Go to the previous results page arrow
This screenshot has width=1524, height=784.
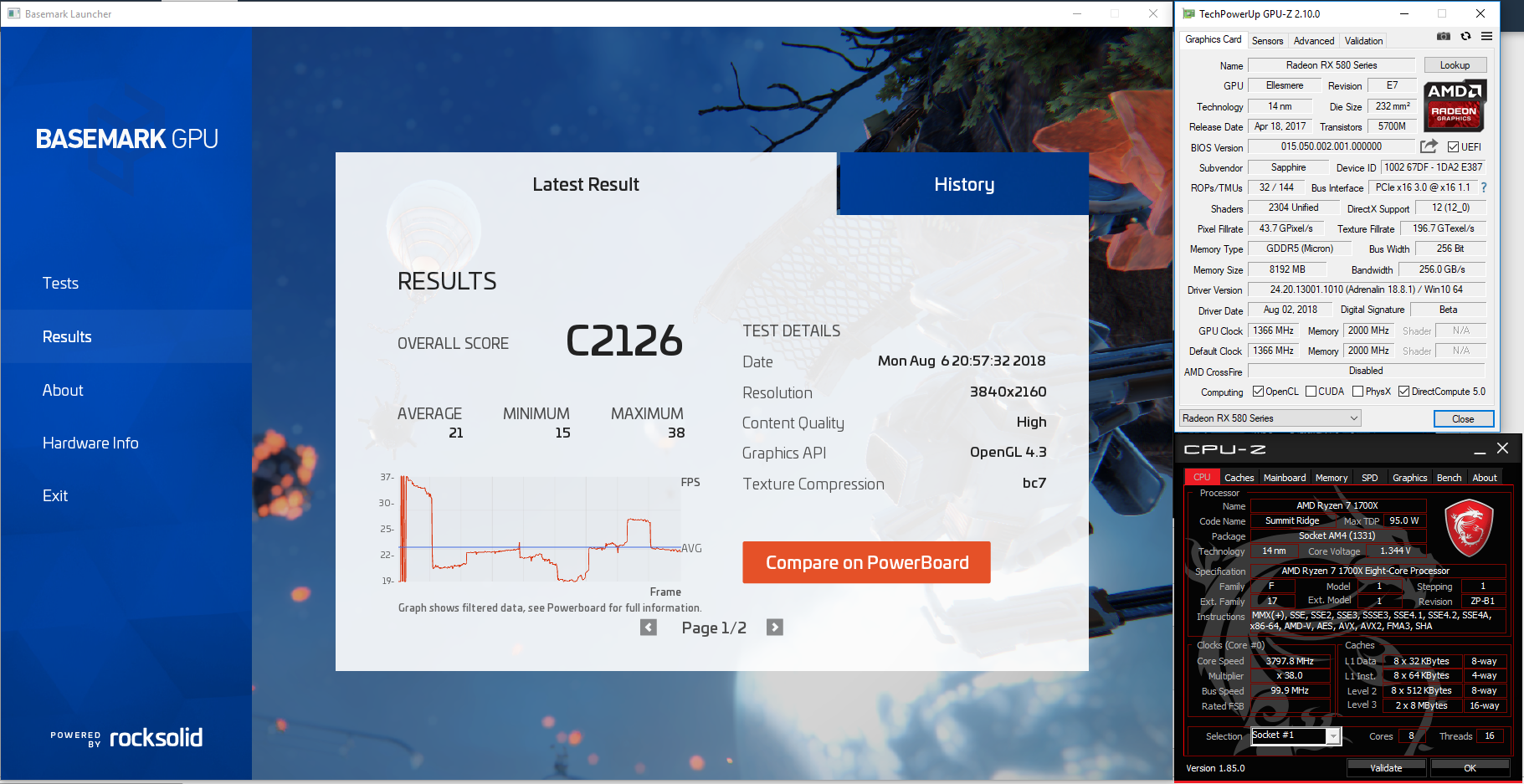click(649, 628)
